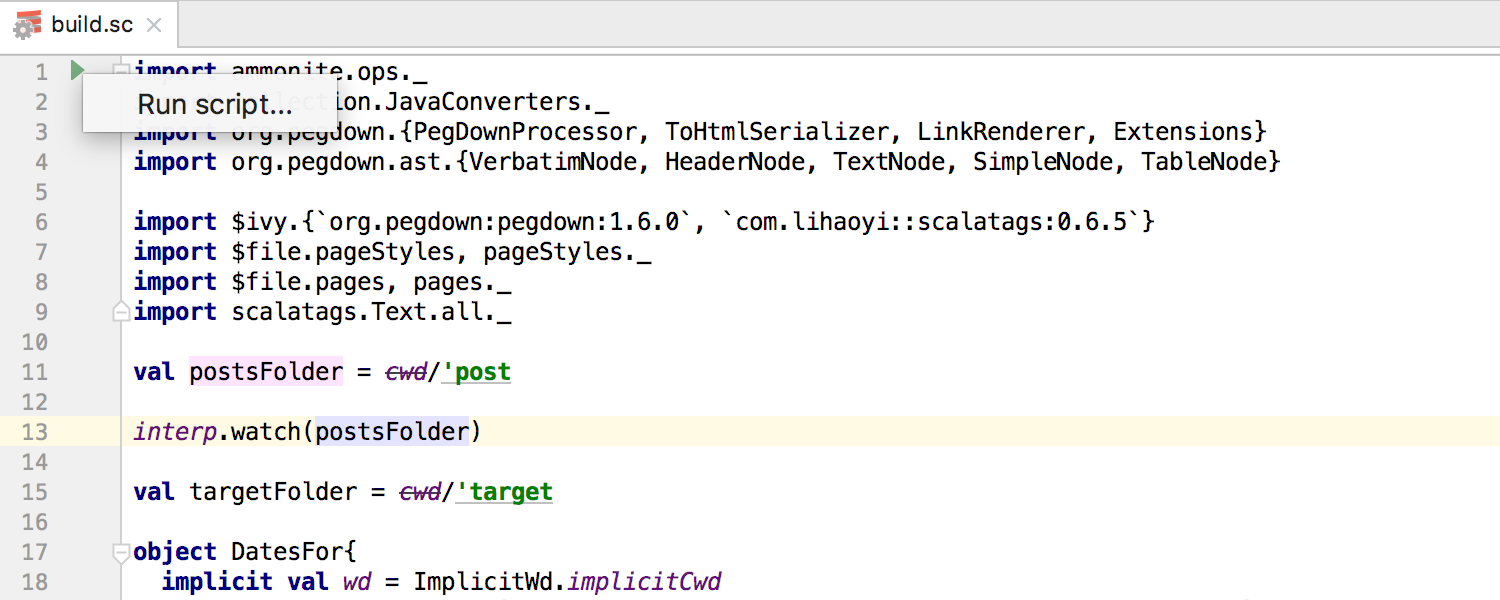
Task: Collapse the DatesFor object fold marker
Action: coord(122,552)
